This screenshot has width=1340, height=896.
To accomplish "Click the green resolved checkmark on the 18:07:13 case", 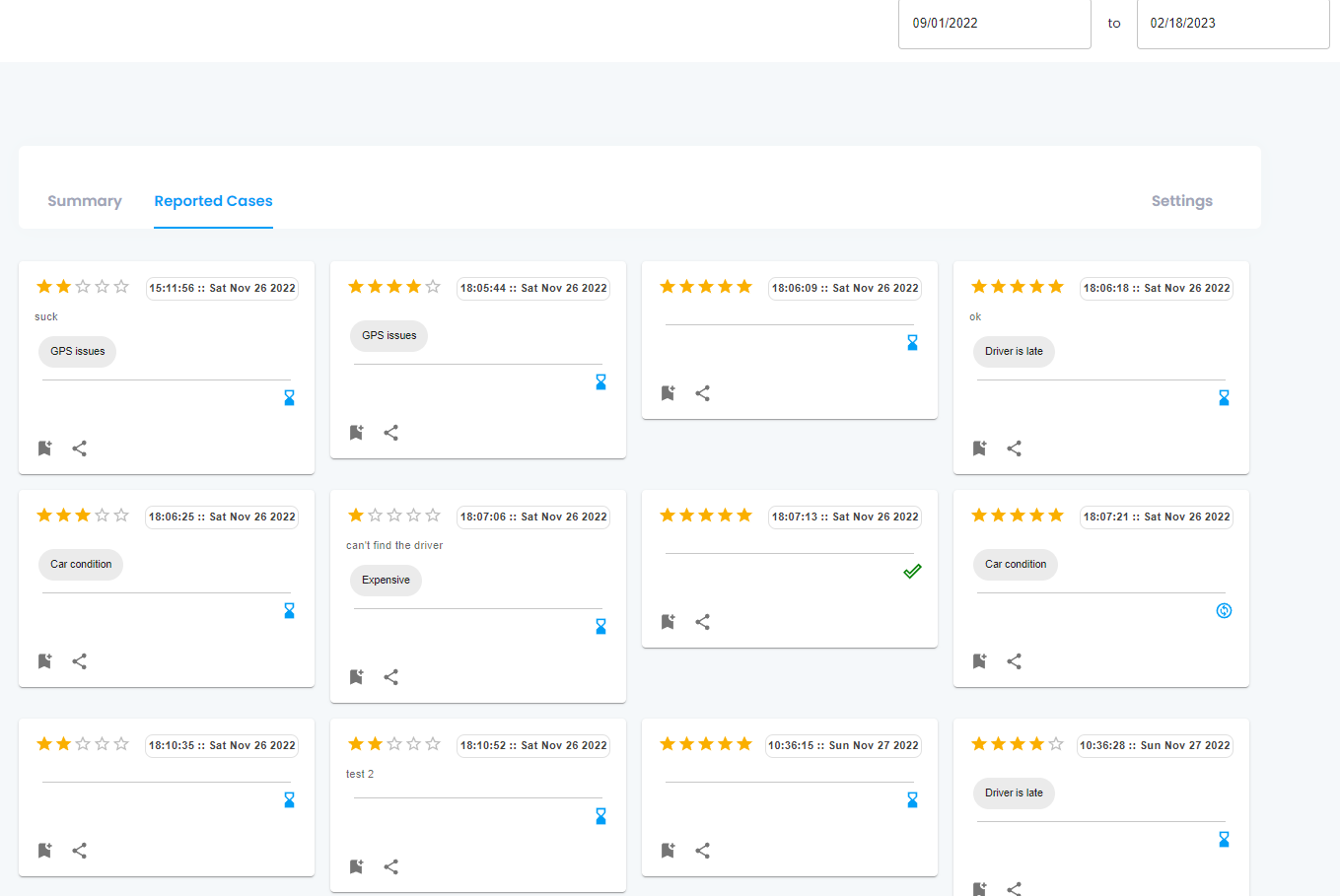I will 912,572.
